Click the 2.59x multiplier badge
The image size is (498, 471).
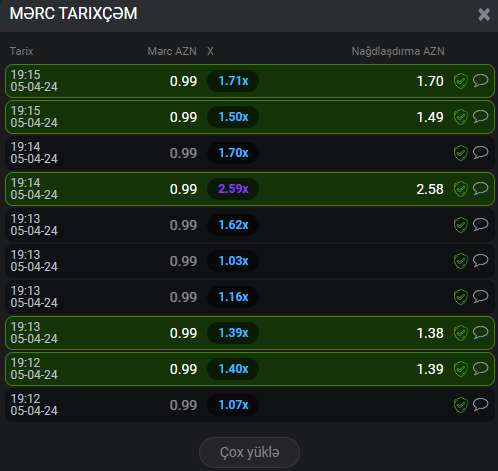[x=233, y=189]
